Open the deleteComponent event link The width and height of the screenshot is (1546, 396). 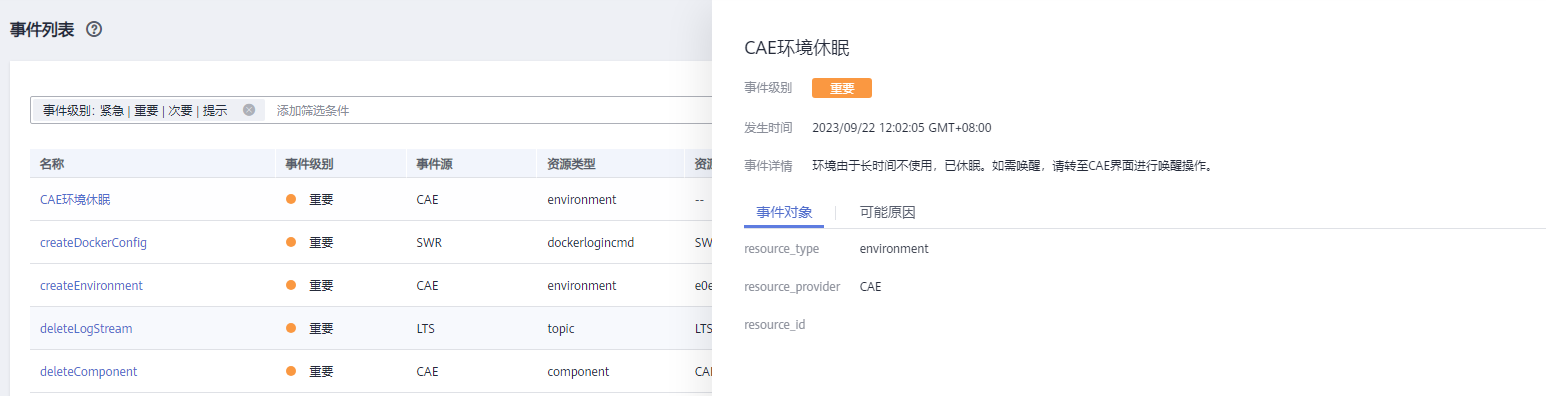pos(88,371)
